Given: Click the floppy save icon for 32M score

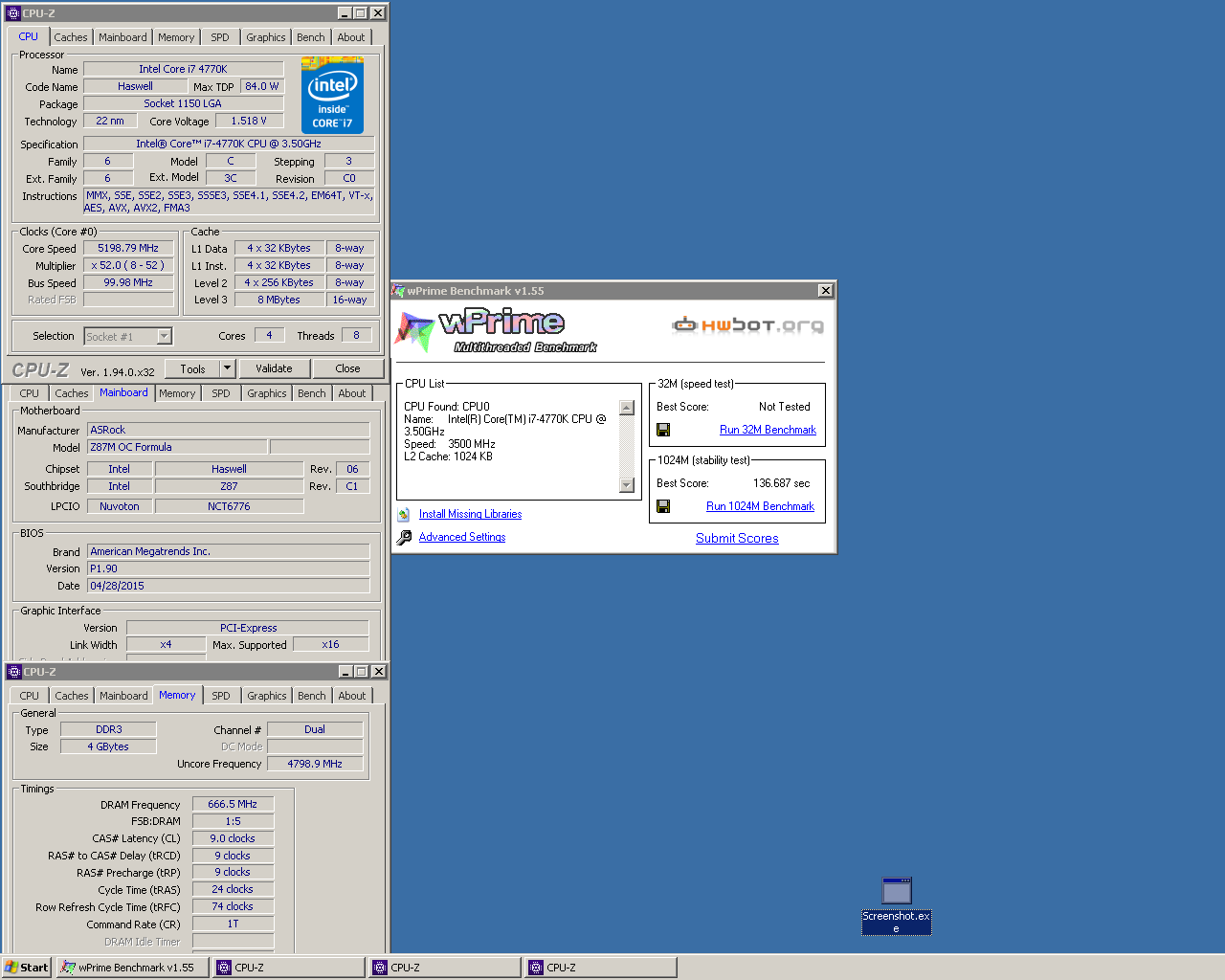Looking at the screenshot, I should (663, 430).
